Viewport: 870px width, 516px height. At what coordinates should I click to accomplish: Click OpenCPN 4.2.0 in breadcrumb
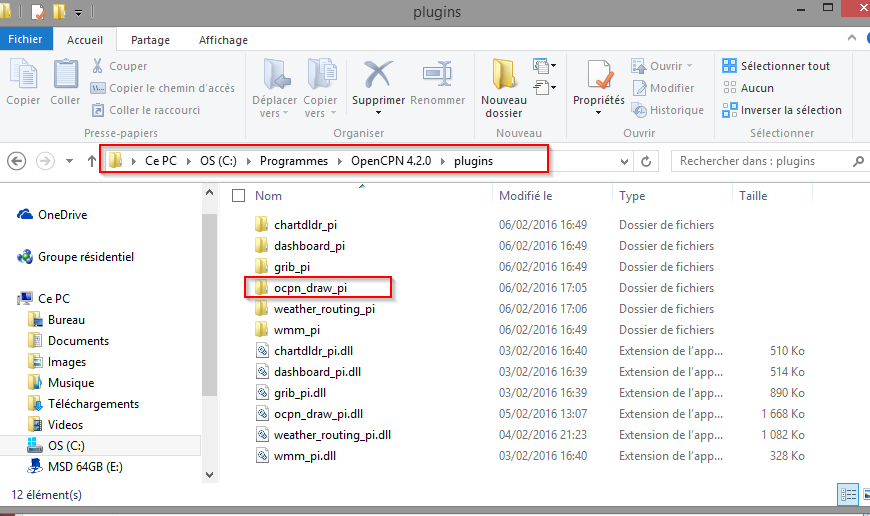pos(391,161)
